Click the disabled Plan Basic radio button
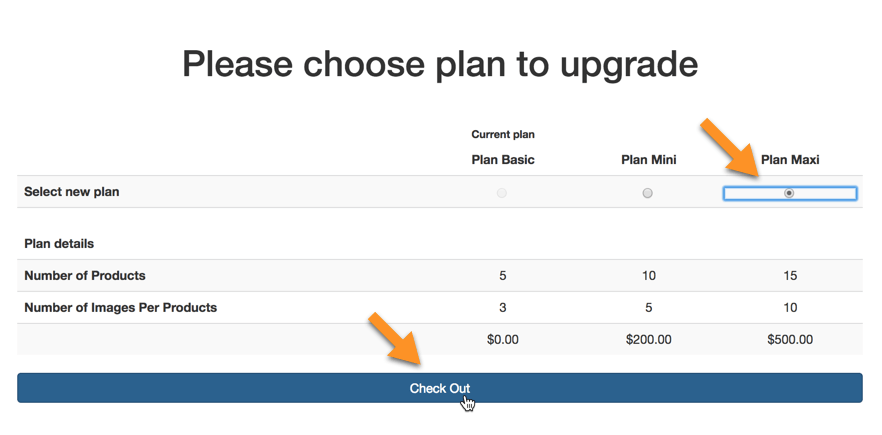The width and height of the screenshot is (882, 435). point(502,193)
